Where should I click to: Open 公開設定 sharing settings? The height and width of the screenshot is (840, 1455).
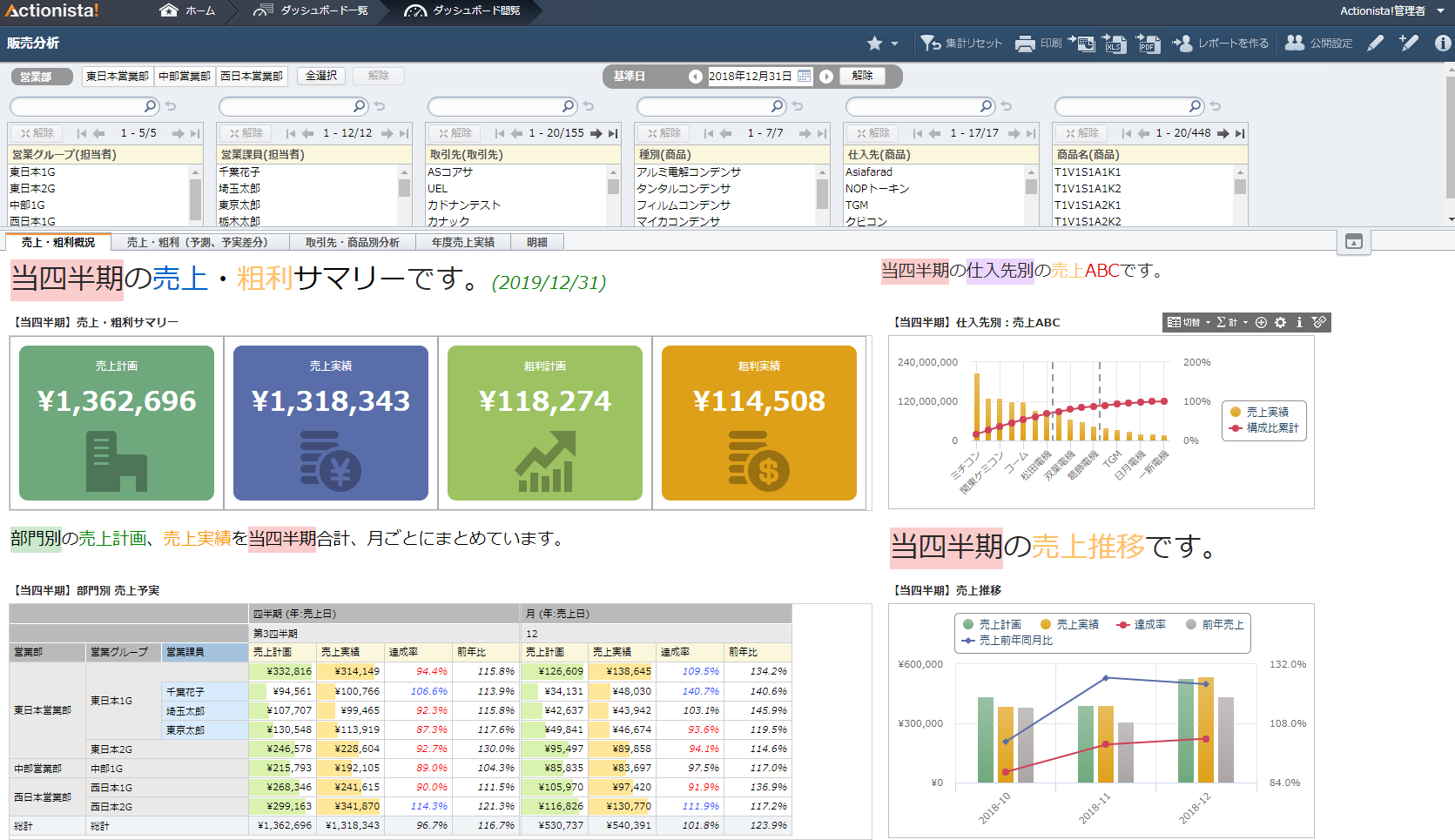coord(1319,43)
